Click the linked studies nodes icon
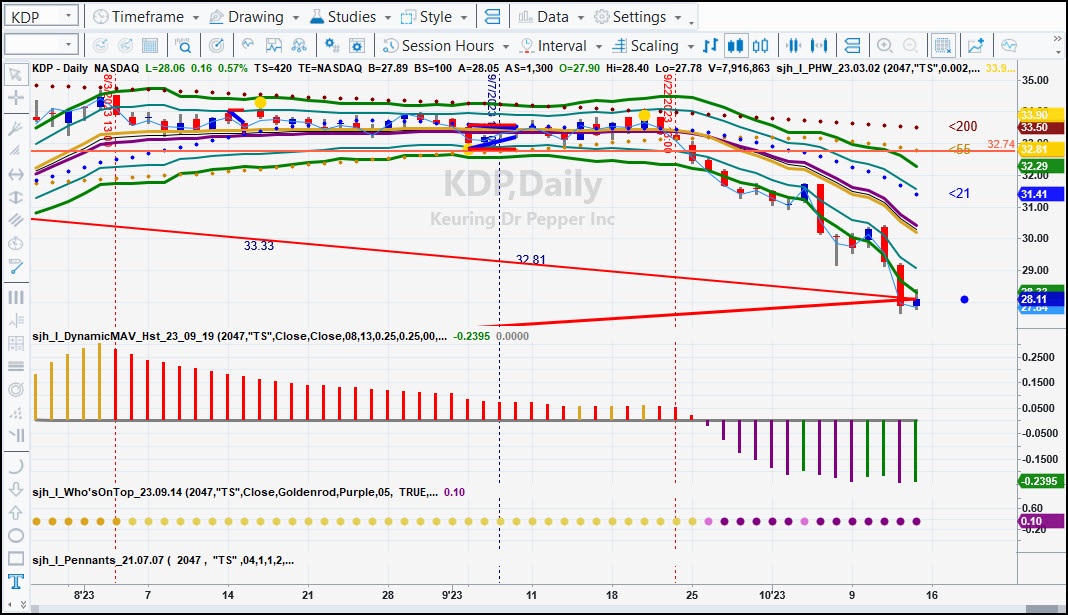The image size is (1068, 615). pos(299,46)
